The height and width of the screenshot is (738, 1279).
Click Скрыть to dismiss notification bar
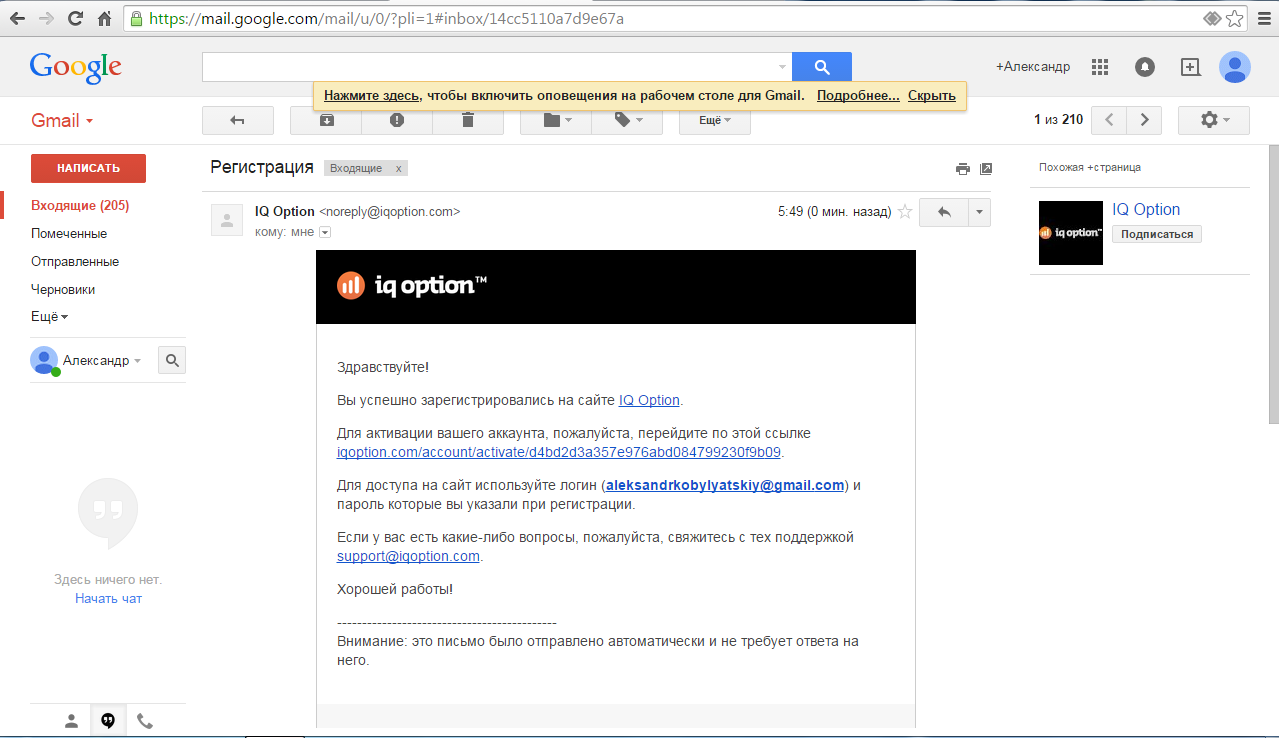(932, 96)
